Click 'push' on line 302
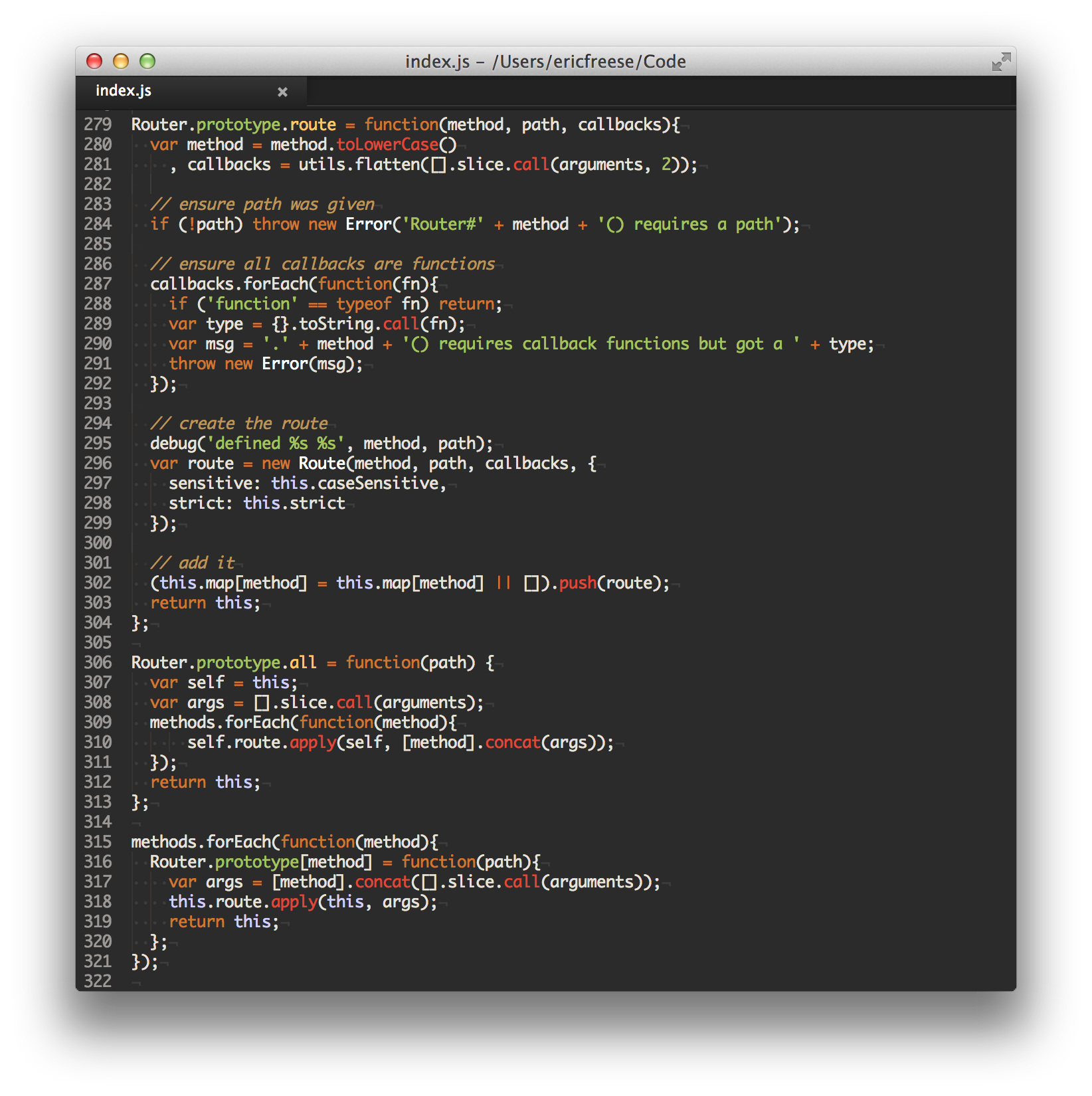The height and width of the screenshot is (1096, 1092). tap(578, 583)
